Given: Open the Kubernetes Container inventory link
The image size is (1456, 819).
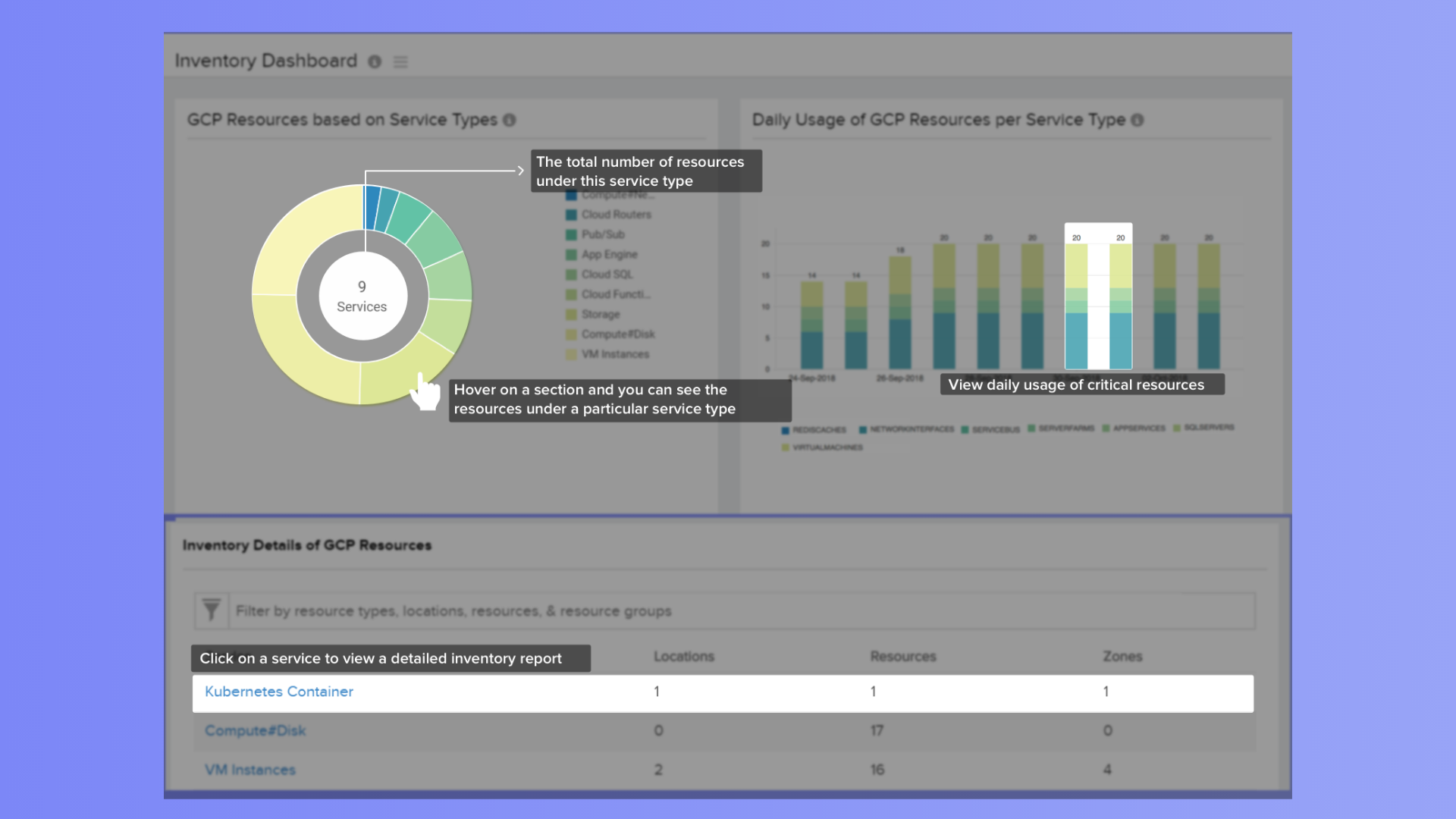Looking at the screenshot, I should (279, 692).
